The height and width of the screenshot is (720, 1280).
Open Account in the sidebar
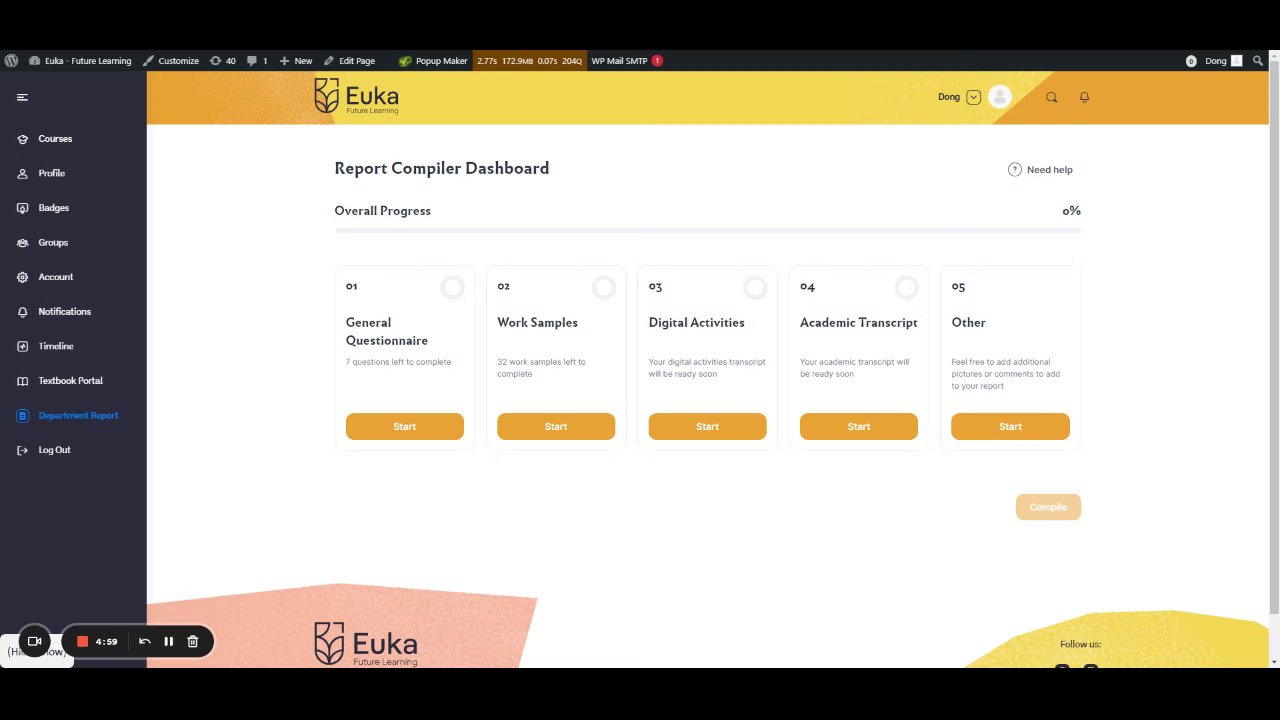tap(56, 277)
